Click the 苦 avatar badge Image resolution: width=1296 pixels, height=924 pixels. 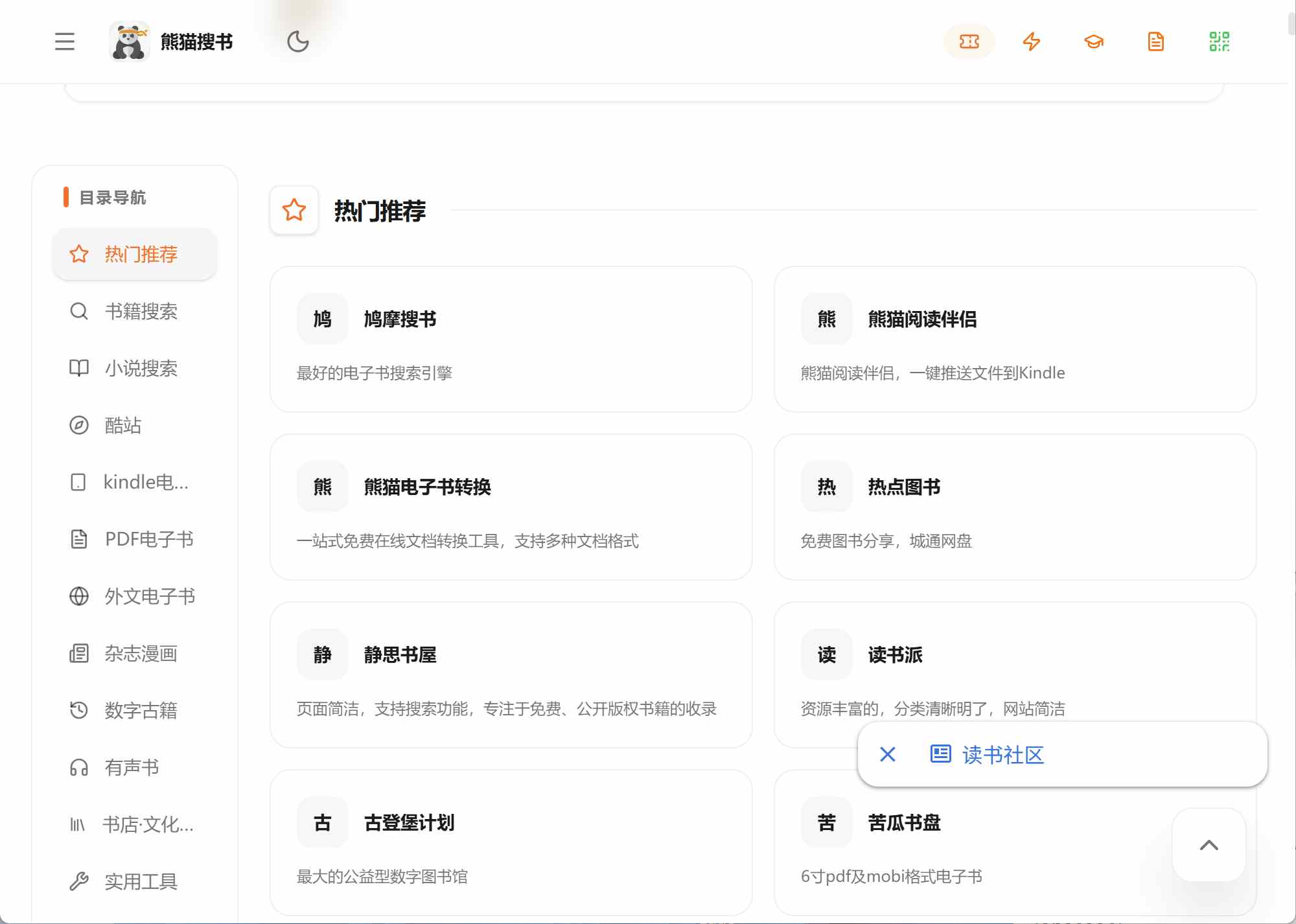click(x=827, y=822)
